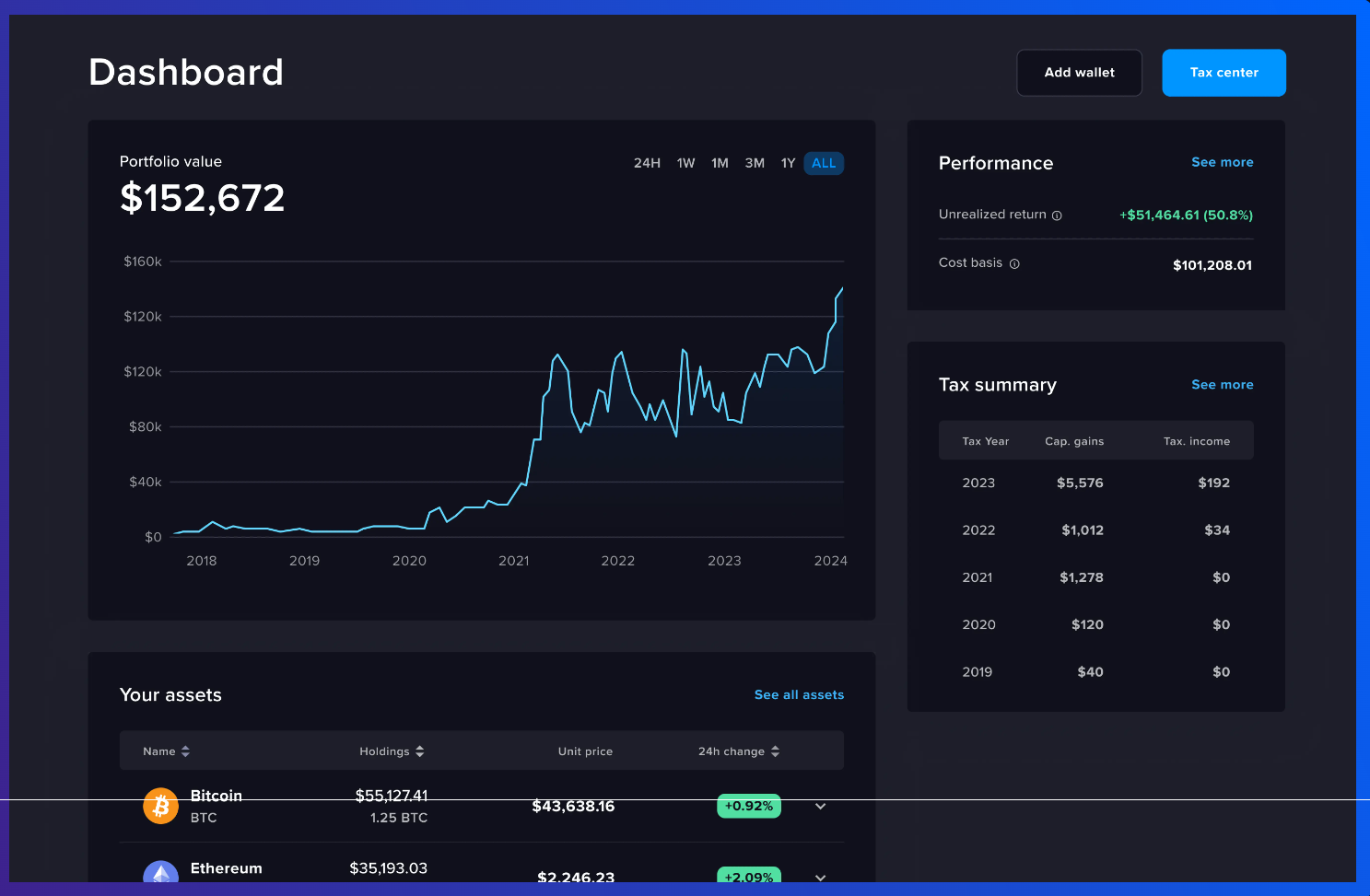Click the Tax. income column header

pyautogui.click(x=1197, y=441)
